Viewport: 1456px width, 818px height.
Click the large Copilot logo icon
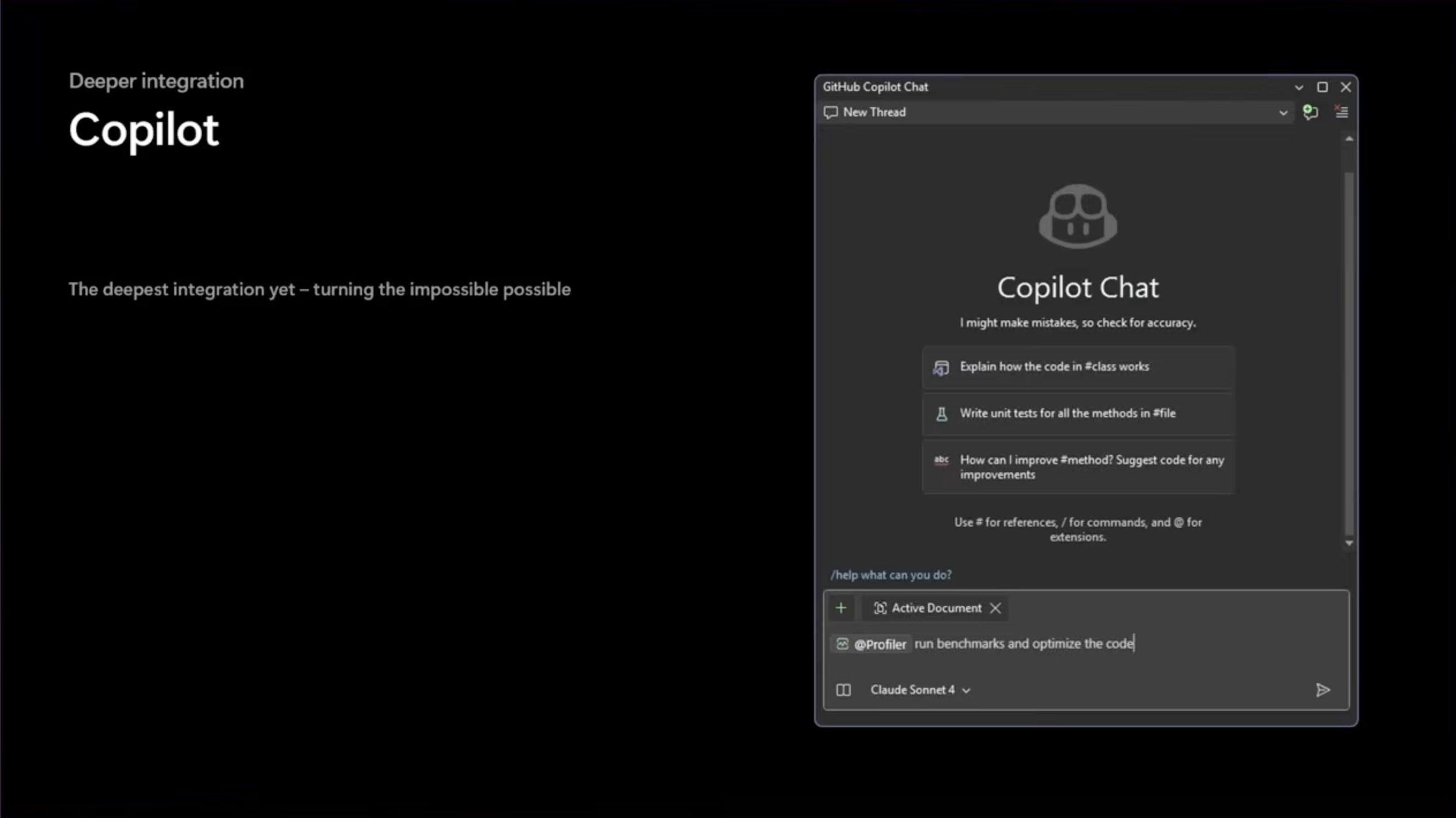(1077, 216)
